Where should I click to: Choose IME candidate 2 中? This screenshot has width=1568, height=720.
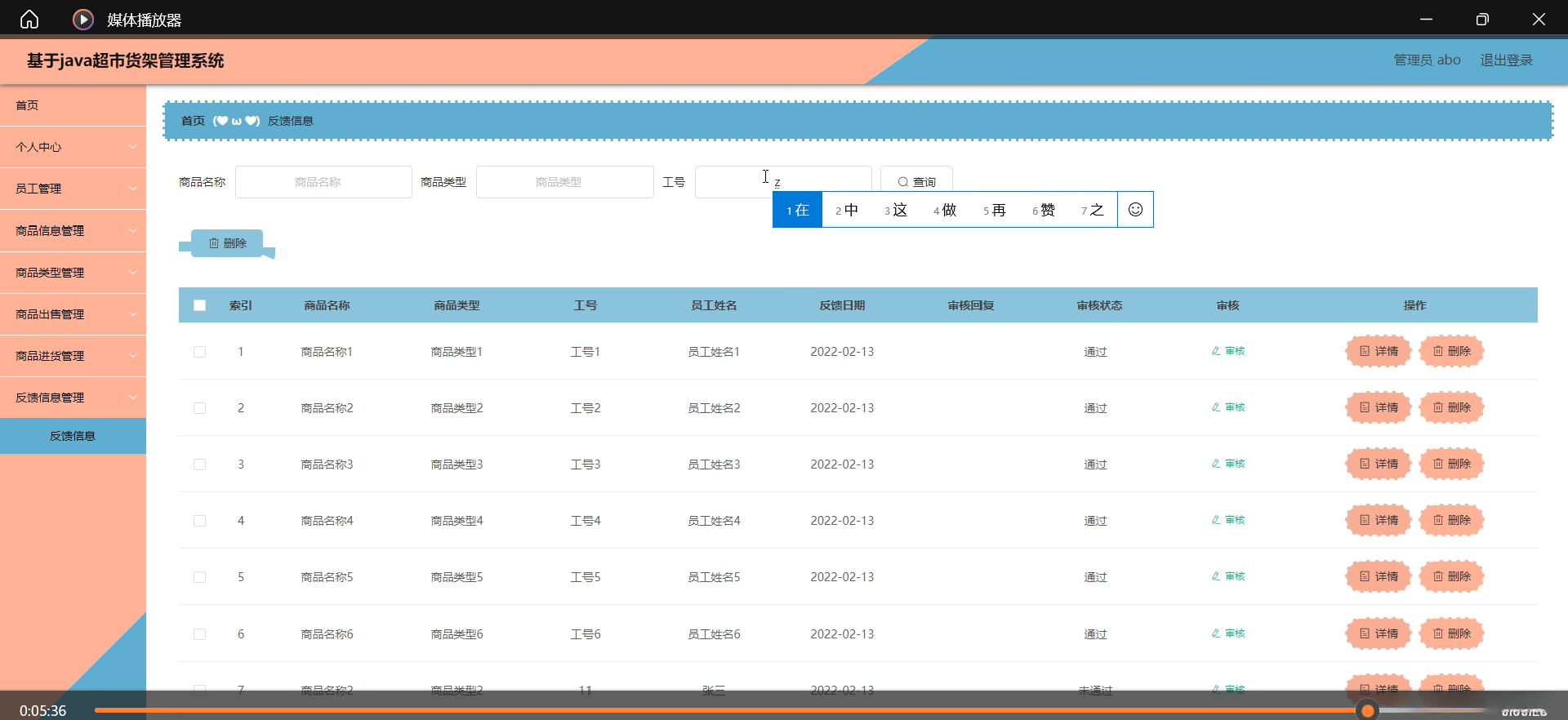pyautogui.click(x=847, y=210)
